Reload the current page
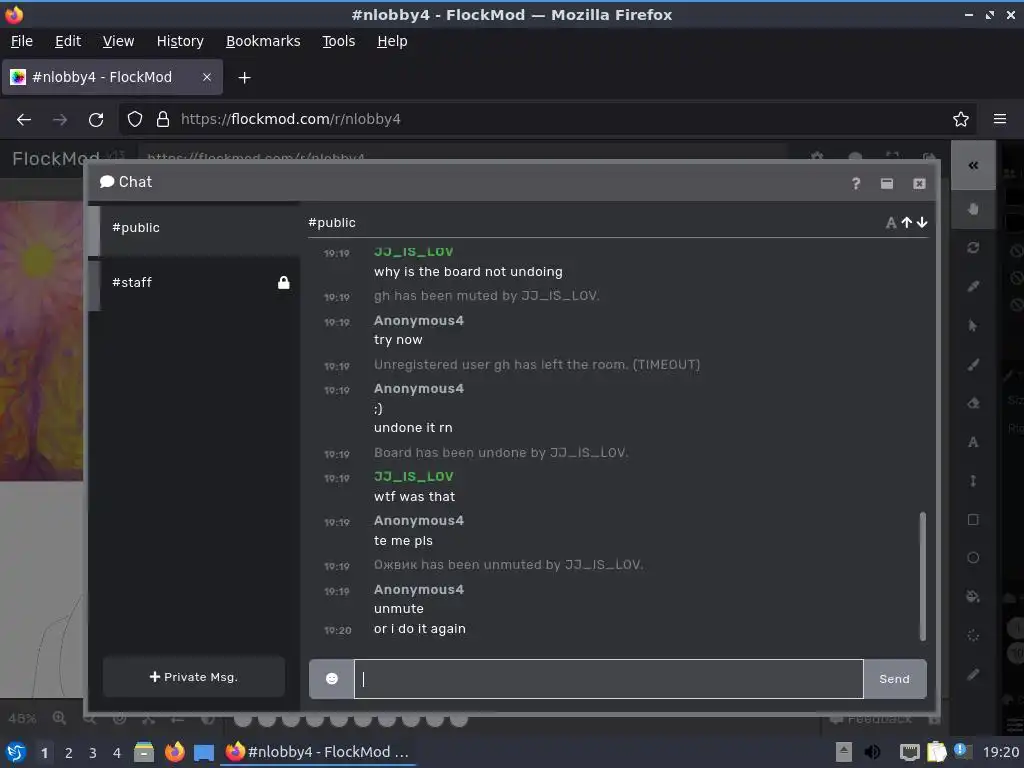Screen dimensions: 1024x768 coord(96,120)
